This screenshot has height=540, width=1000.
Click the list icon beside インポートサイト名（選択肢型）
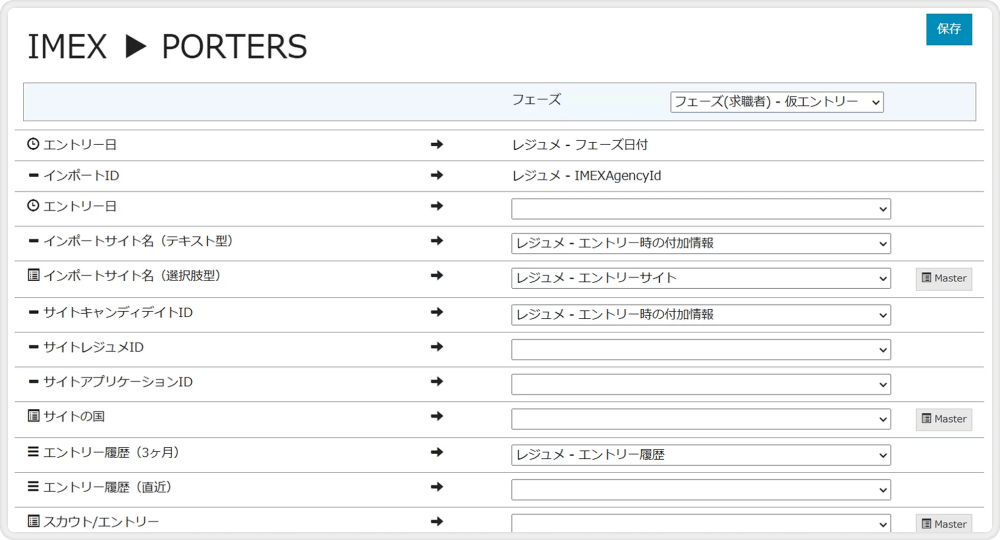(33, 276)
